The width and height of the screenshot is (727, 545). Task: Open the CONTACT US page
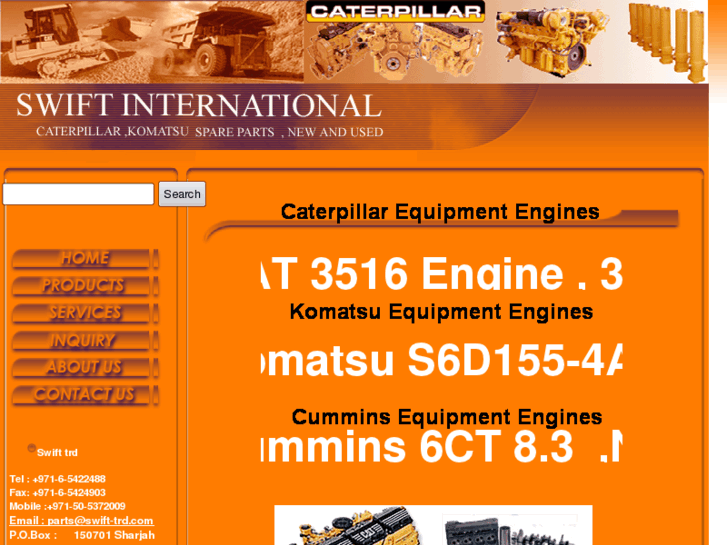[85, 395]
